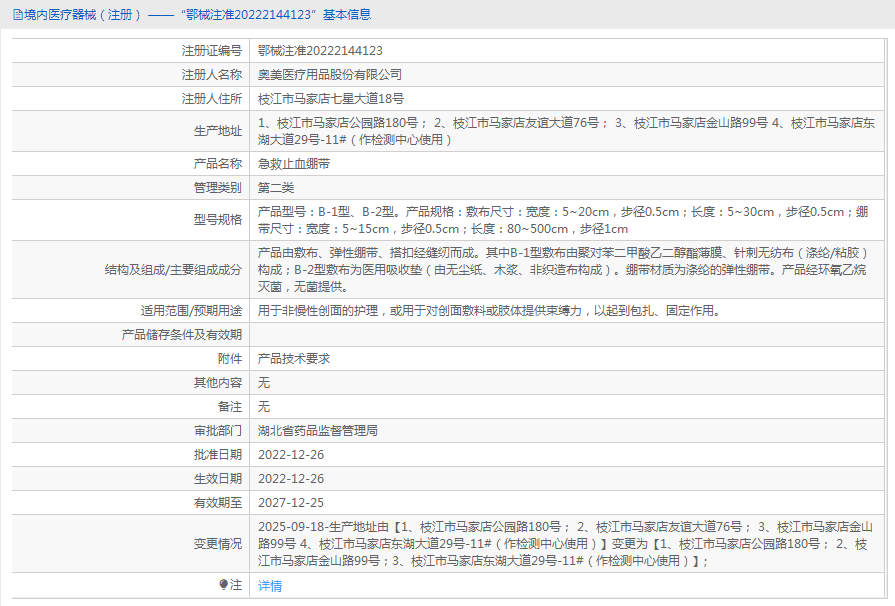Screen dimensions: 895x606
Task: Select approval date 2022-12-26 in 批准日期 row
Action: [291, 455]
